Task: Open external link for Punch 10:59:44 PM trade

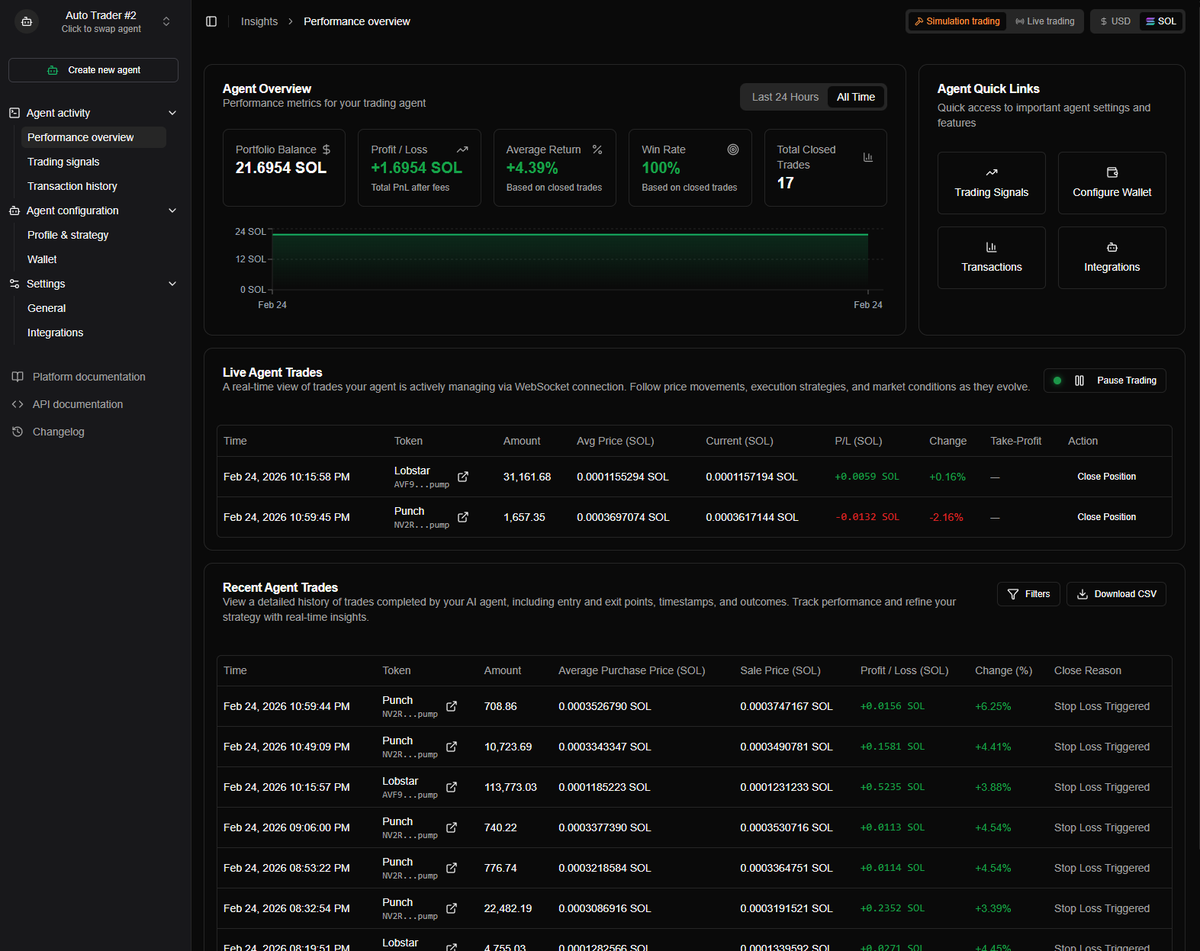Action: tap(451, 706)
